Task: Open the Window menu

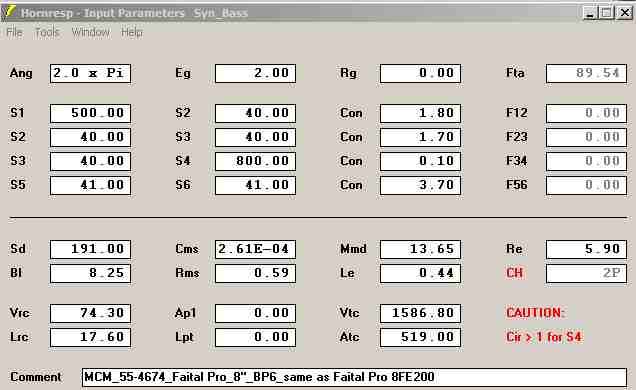Action: 90,32
